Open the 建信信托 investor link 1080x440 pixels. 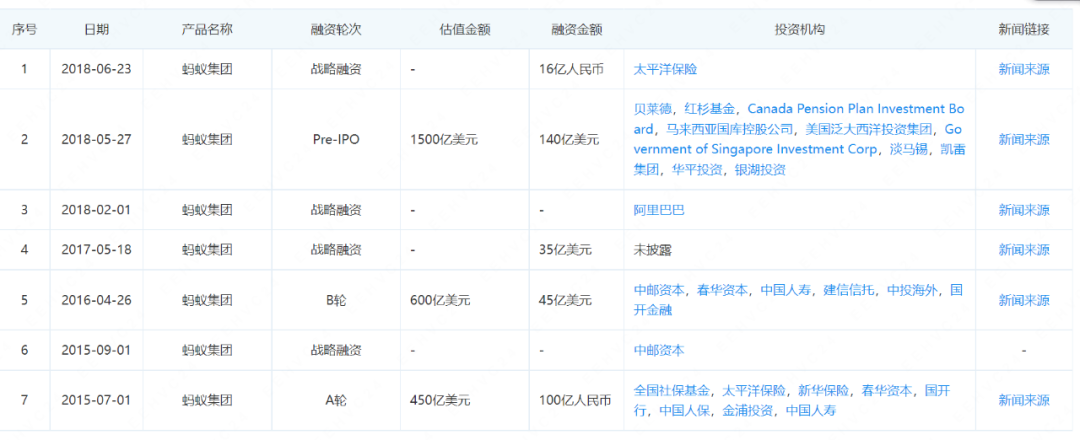click(x=849, y=290)
